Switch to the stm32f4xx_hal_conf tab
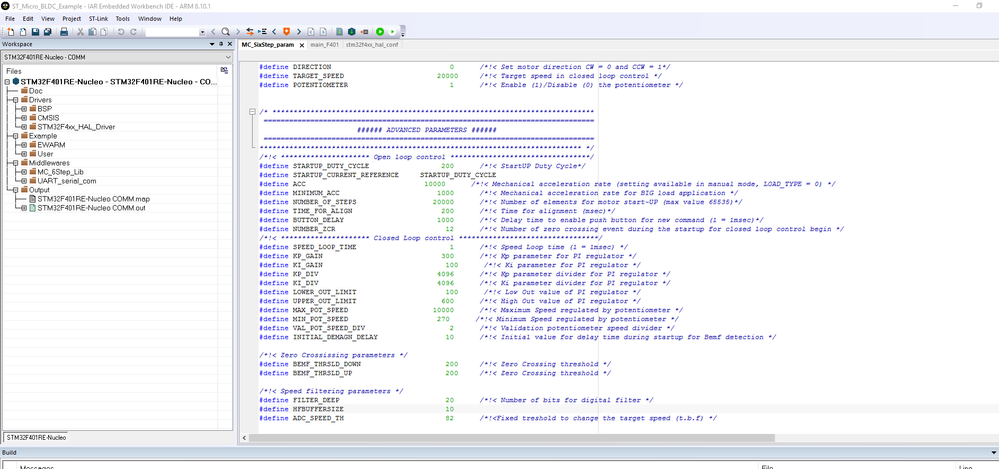 coord(372,44)
